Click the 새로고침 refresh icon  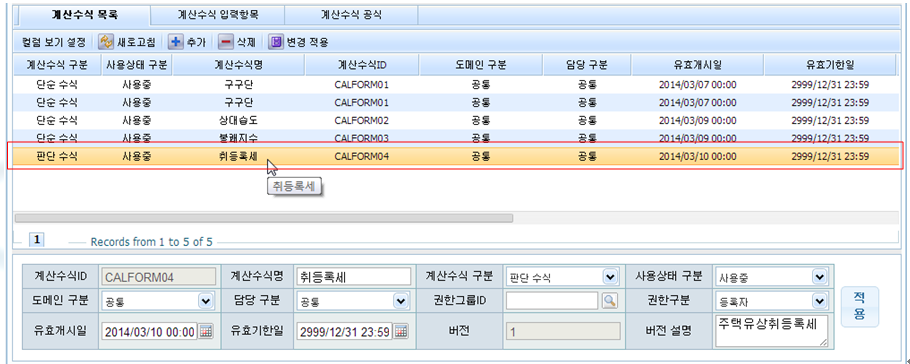coord(106,42)
